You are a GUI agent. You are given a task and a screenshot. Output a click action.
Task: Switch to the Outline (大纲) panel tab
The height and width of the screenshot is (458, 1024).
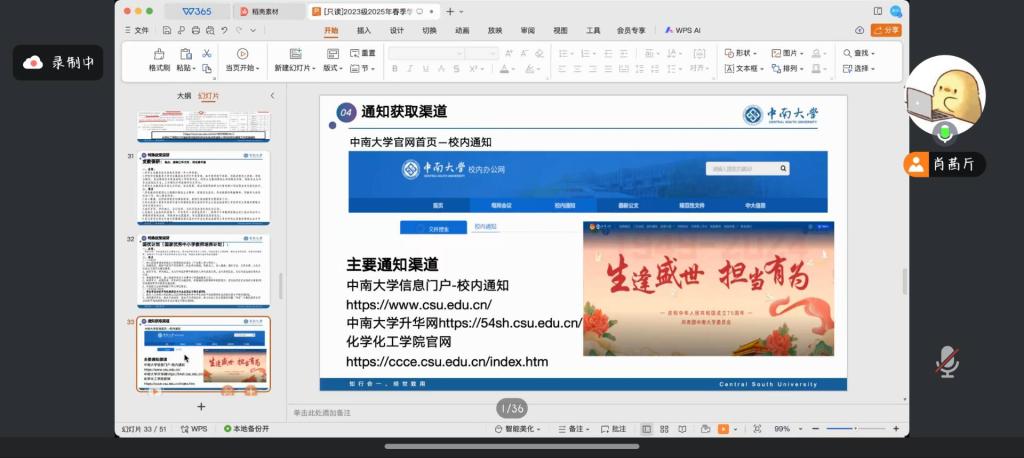(x=184, y=96)
